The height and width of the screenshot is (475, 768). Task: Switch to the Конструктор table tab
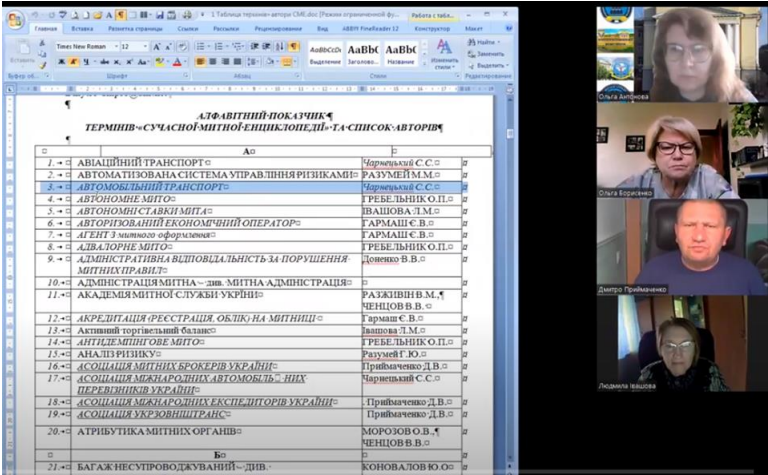tap(432, 28)
